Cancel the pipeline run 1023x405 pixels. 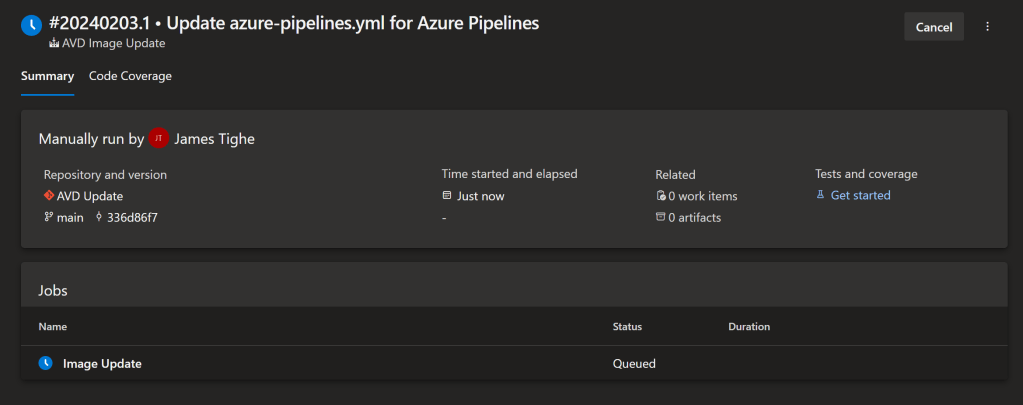[x=933, y=27]
